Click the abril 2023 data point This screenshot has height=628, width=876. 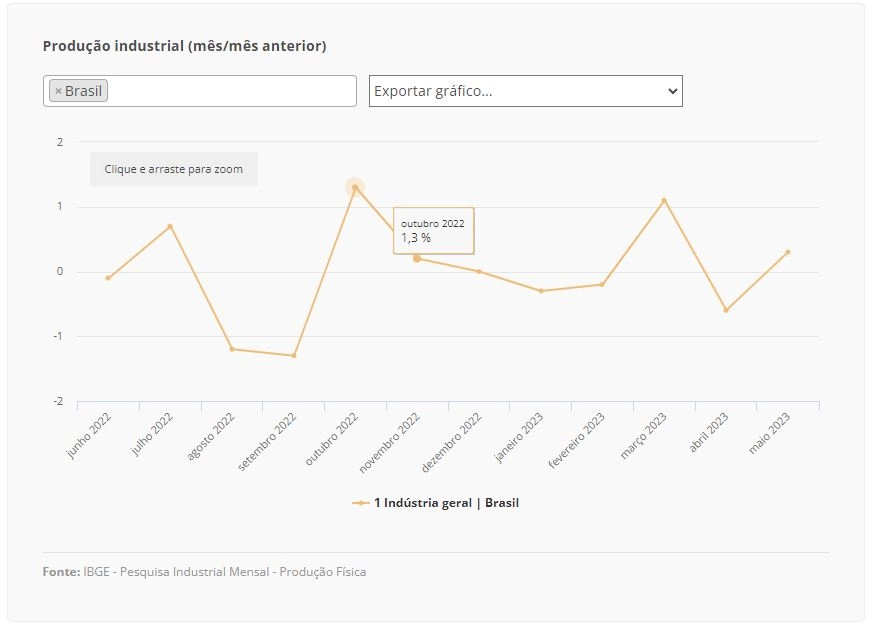tap(726, 310)
